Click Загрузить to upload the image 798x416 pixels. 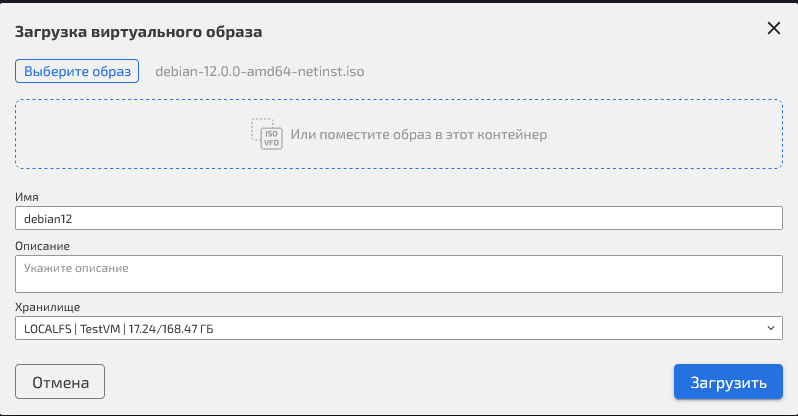[x=728, y=382]
